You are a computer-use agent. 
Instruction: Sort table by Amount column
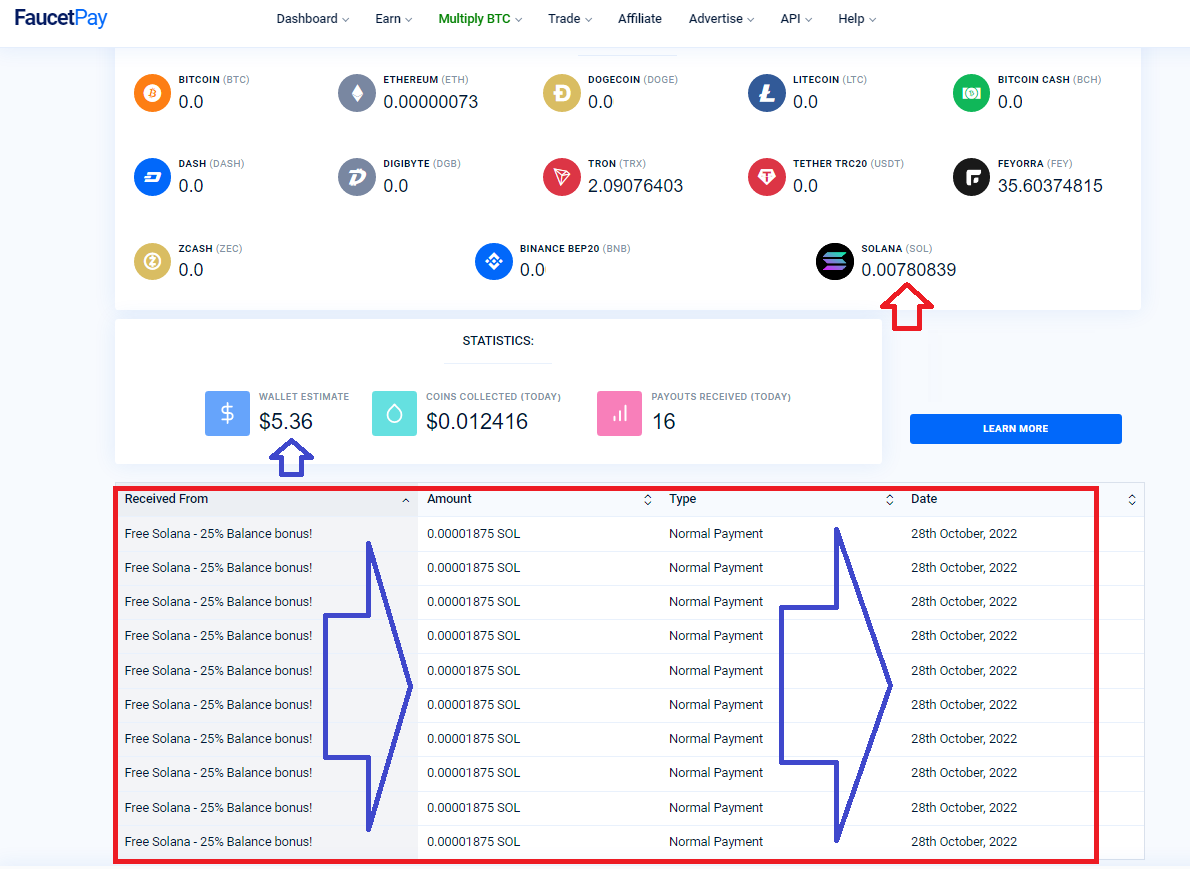click(x=539, y=499)
